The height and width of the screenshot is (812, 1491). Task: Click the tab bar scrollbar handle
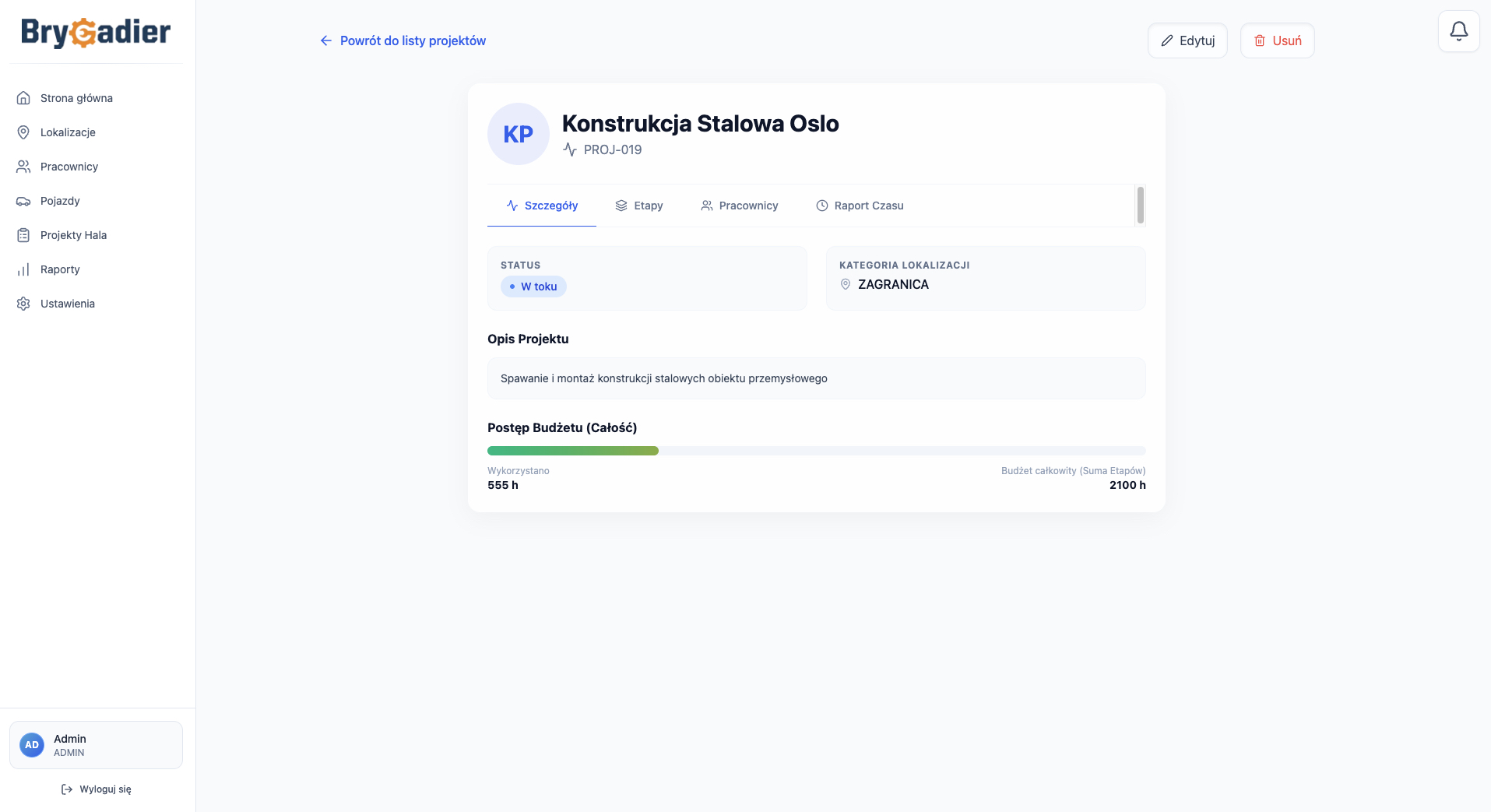click(x=1140, y=205)
